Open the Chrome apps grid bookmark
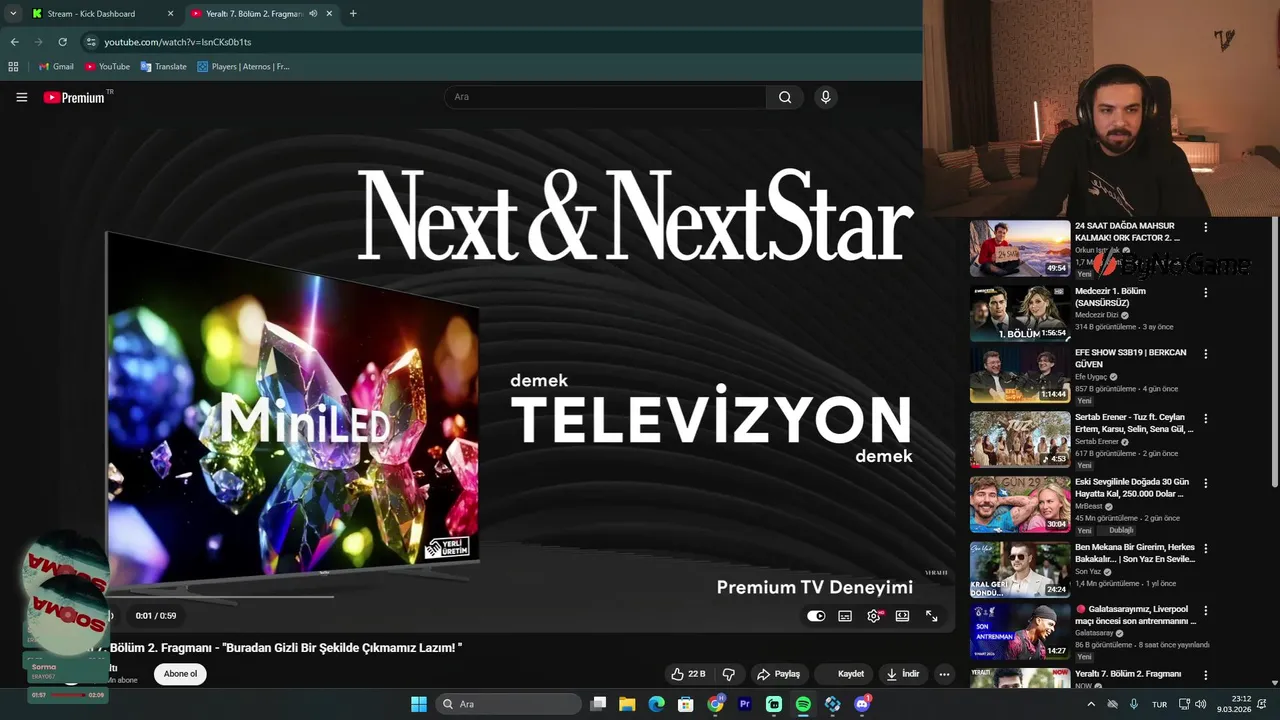Image resolution: width=1280 pixels, height=720 pixels. click(13, 66)
